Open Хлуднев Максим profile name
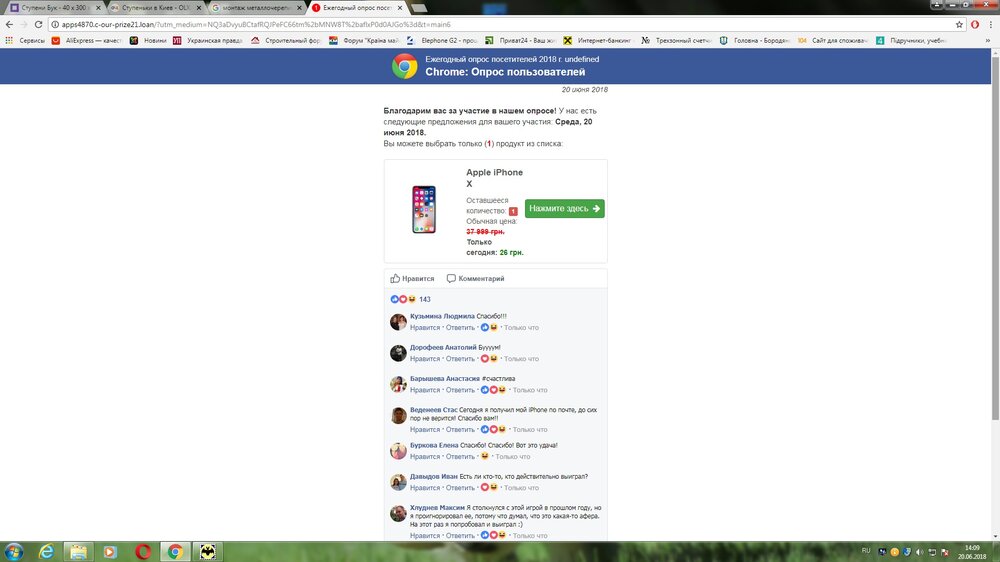 pyautogui.click(x=437, y=508)
